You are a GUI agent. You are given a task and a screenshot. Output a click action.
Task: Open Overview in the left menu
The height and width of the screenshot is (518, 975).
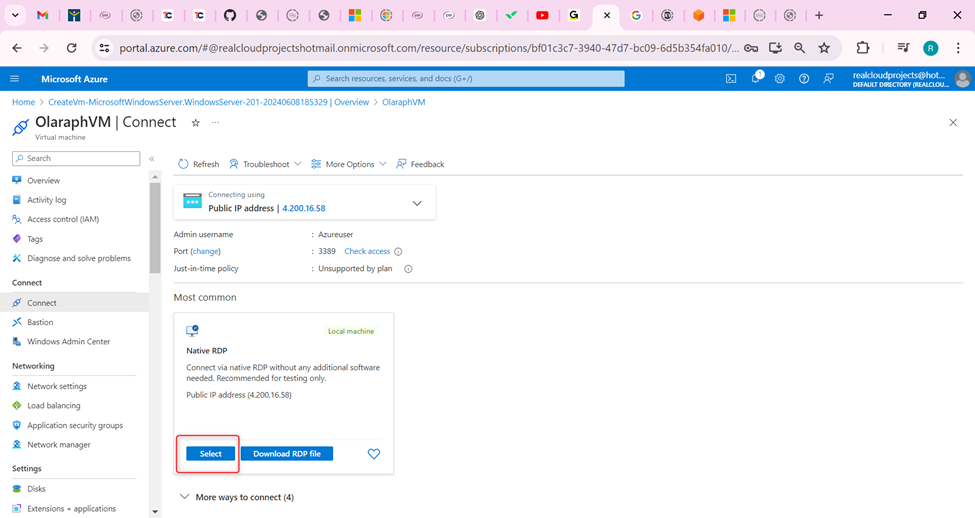point(44,181)
